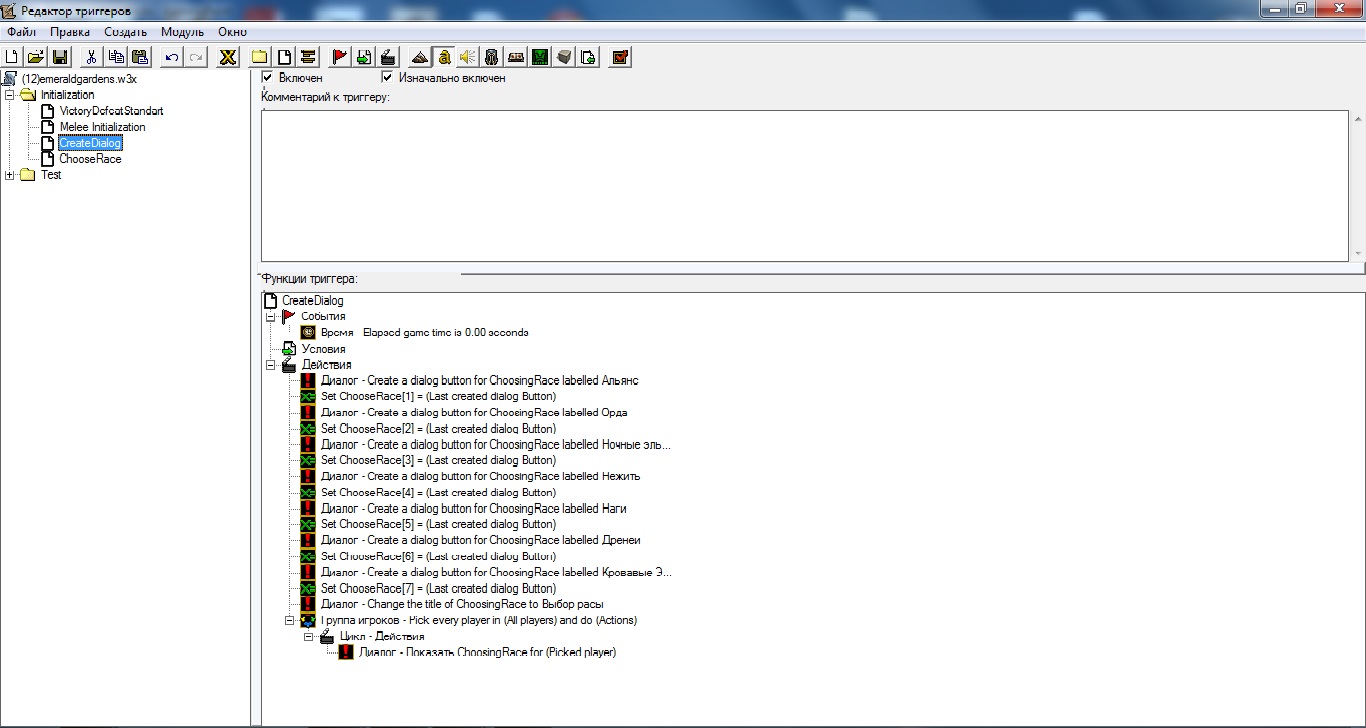Select the Показать ChoosingRace for (Picked player) action
This screenshot has height=728, width=1366.
pos(487,652)
